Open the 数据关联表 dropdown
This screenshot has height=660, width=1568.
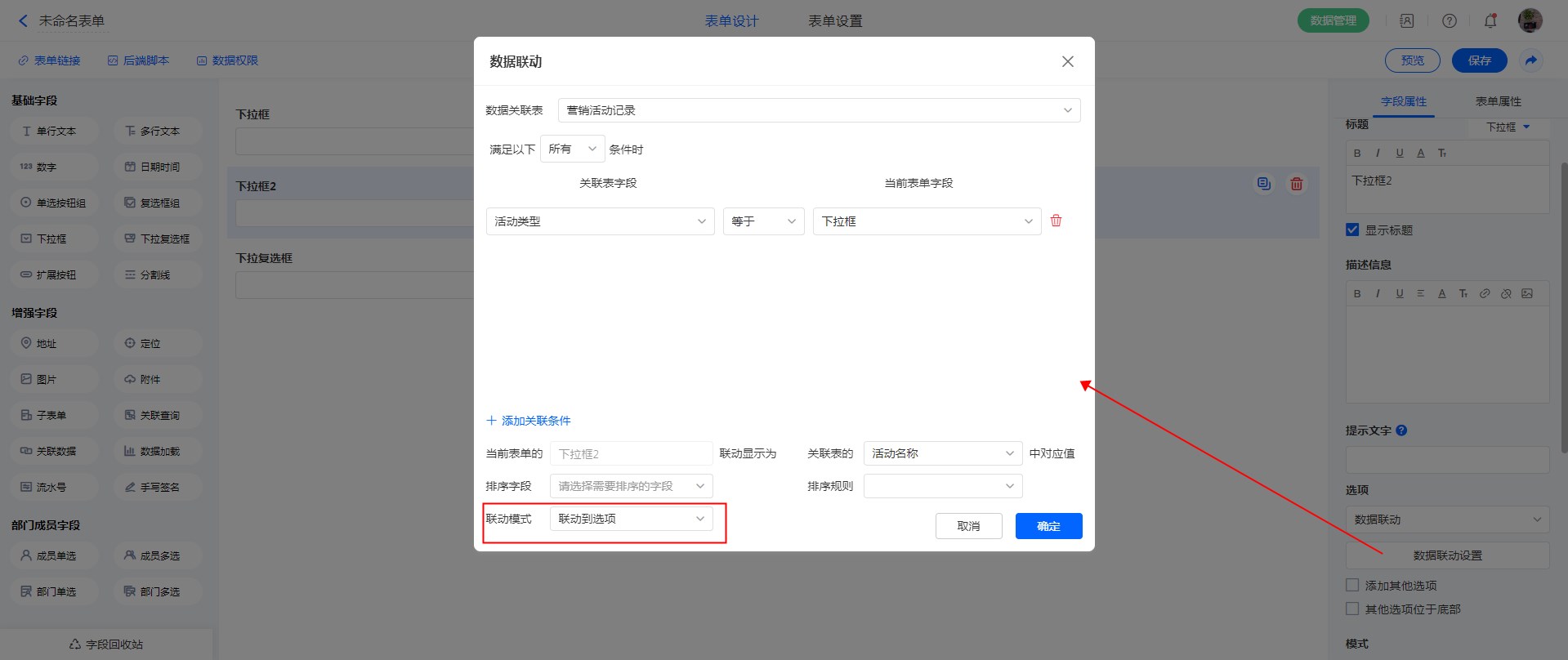coord(819,110)
